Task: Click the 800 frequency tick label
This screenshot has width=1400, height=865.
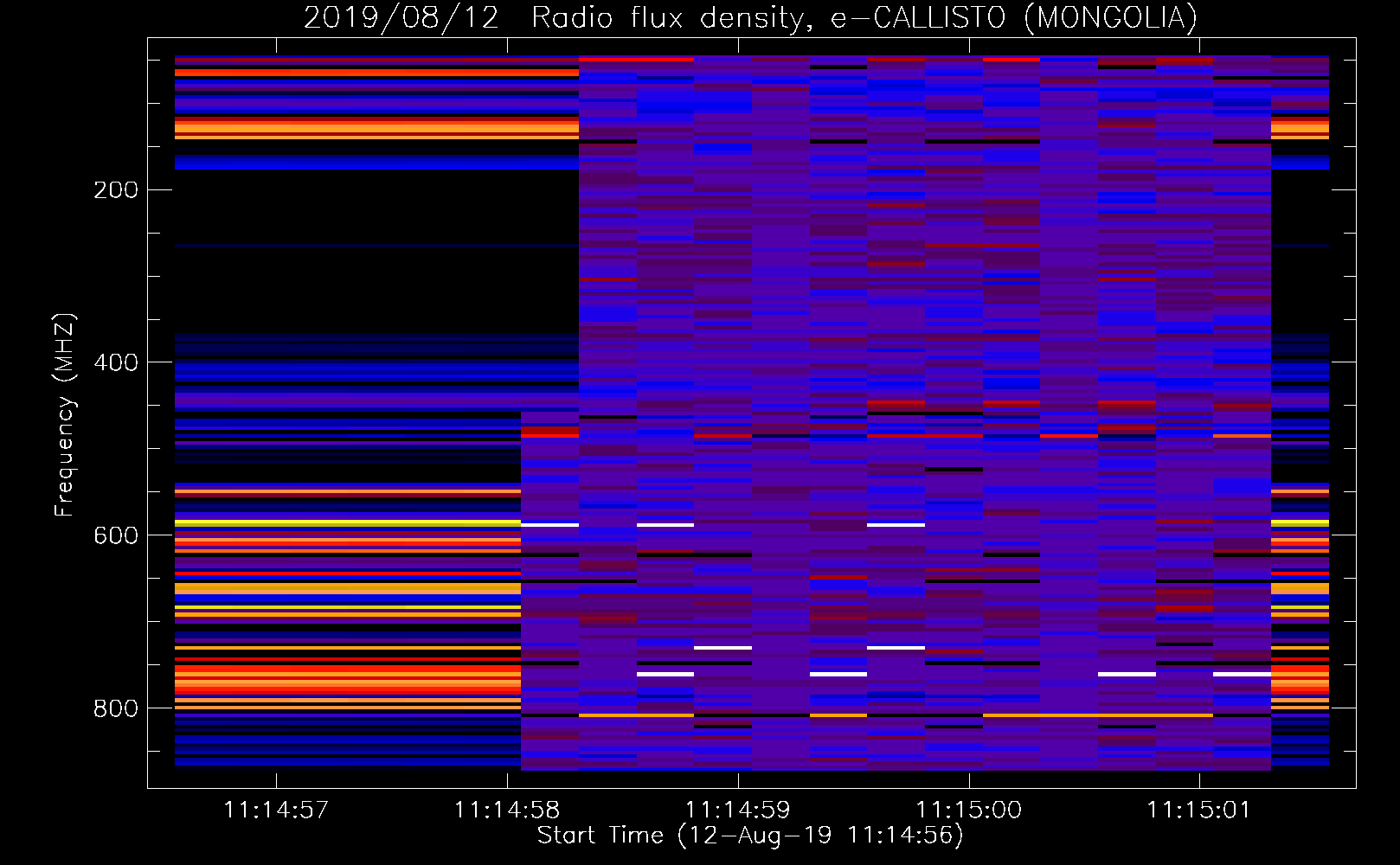Action: 116,708
